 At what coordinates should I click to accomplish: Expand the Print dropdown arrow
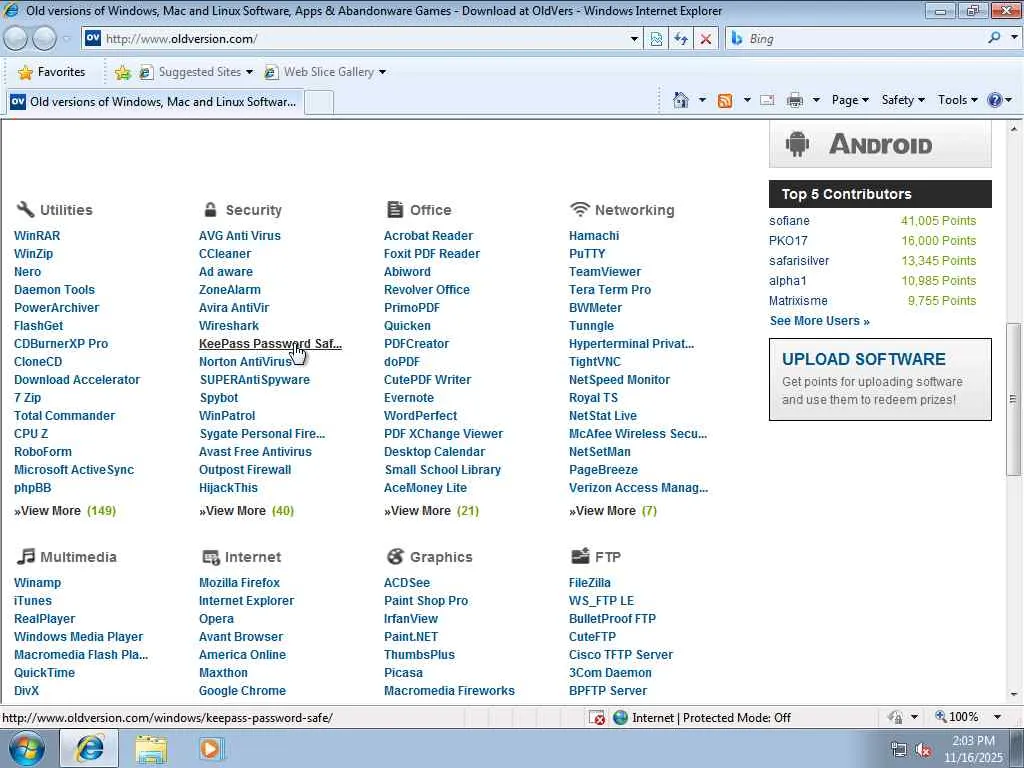click(816, 100)
